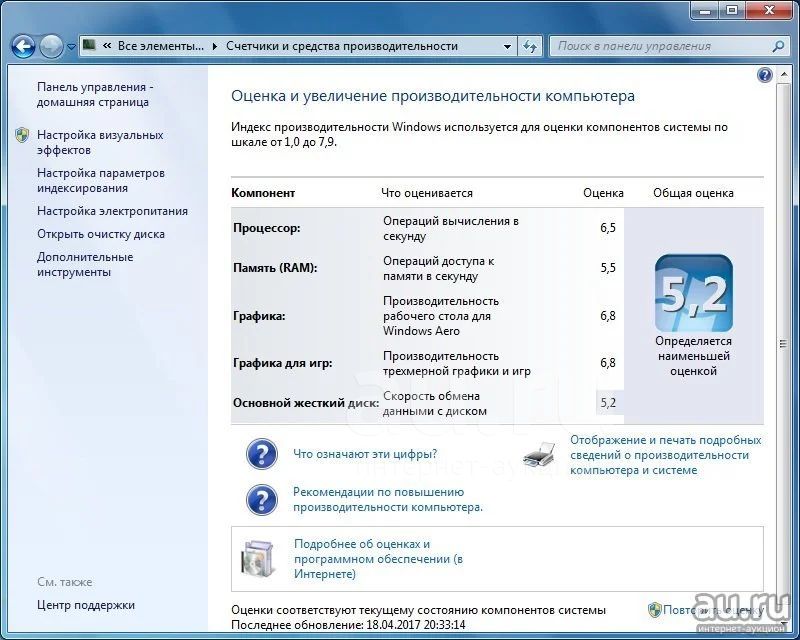This screenshot has height=640, width=800.
Task: Click shield icon beside 'Повторить оценку'
Action: pos(655,609)
